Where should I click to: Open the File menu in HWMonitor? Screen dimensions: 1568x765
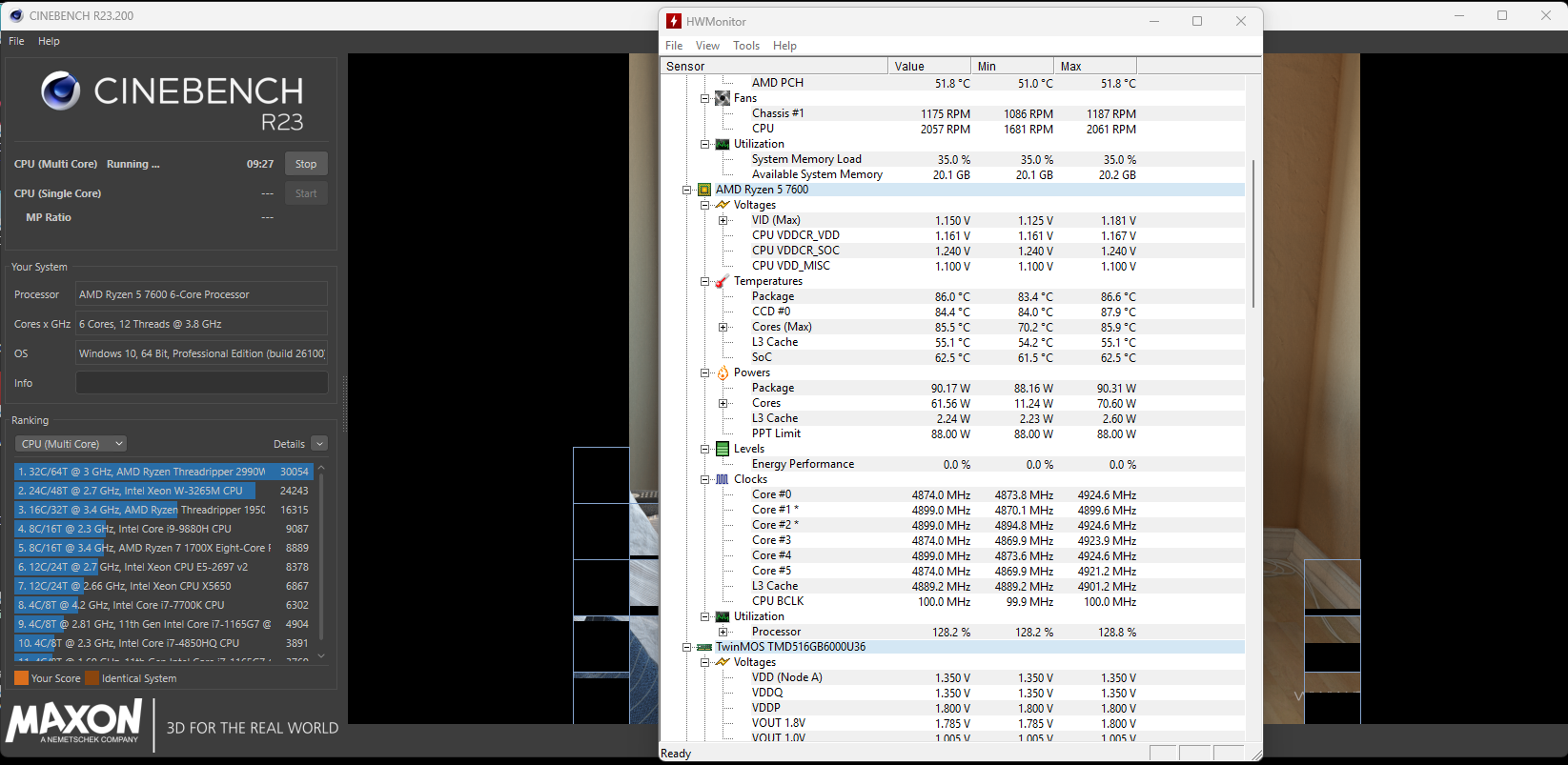click(x=674, y=46)
